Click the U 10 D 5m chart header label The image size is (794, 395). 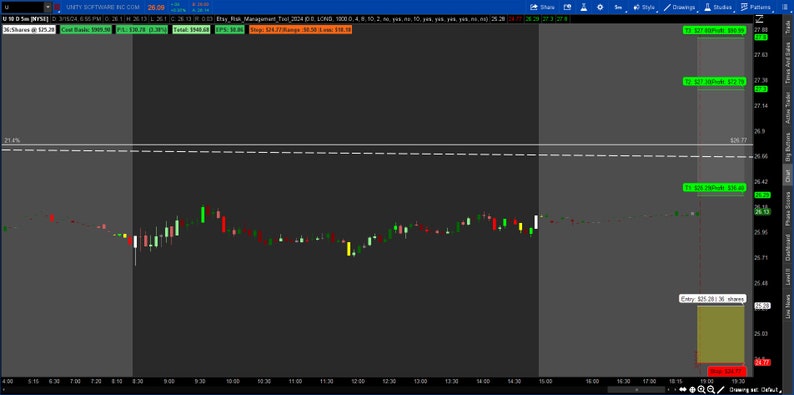pos(24,19)
